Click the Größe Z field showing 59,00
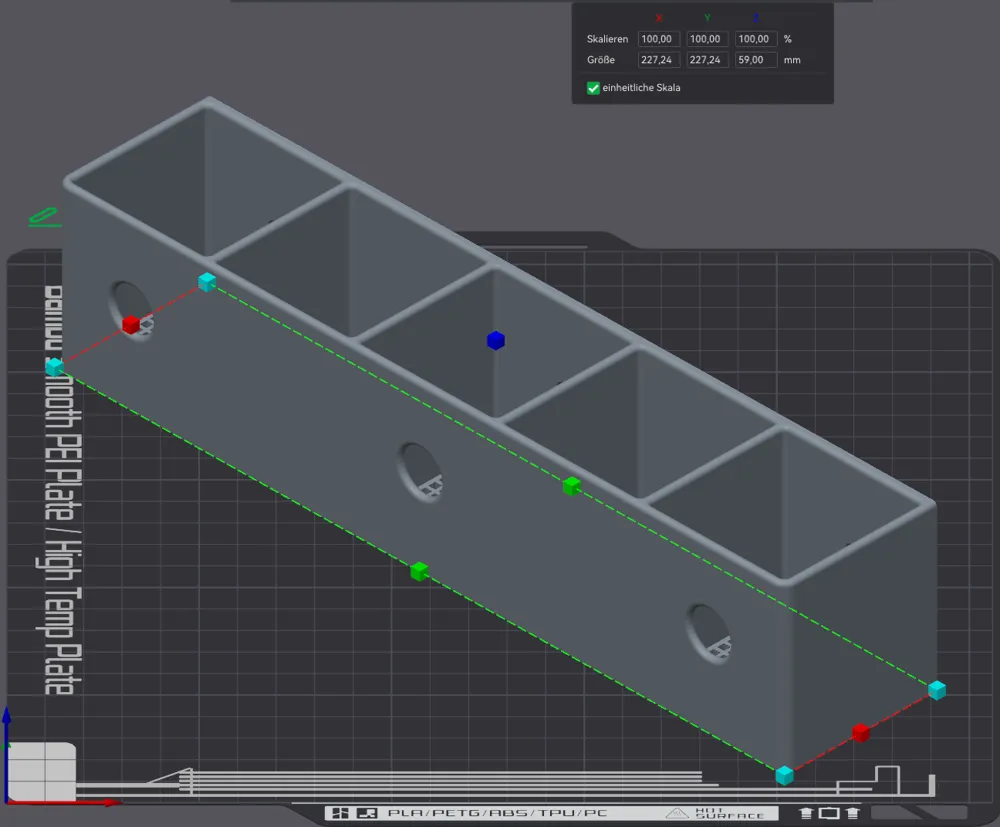Viewport: 1000px width, 827px height. (x=755, y=60)
